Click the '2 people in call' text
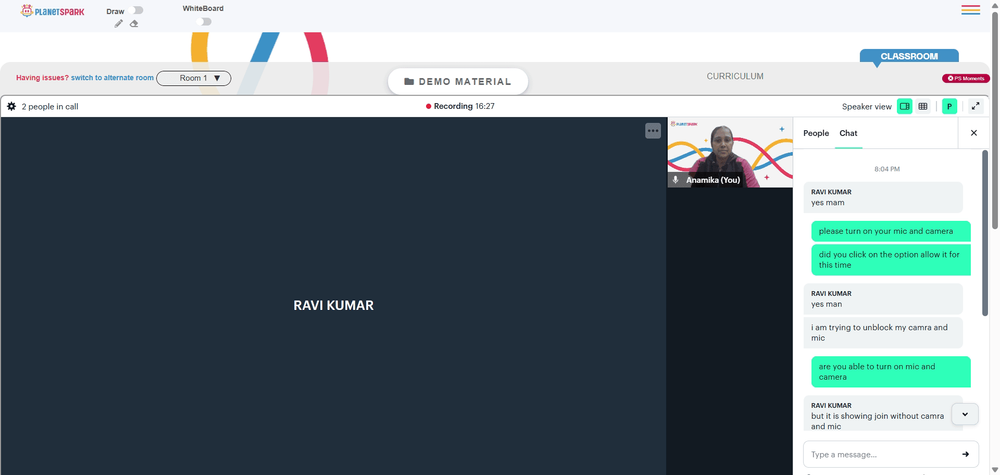Viewport: 1000px width, 475px height. pos(50,106)
